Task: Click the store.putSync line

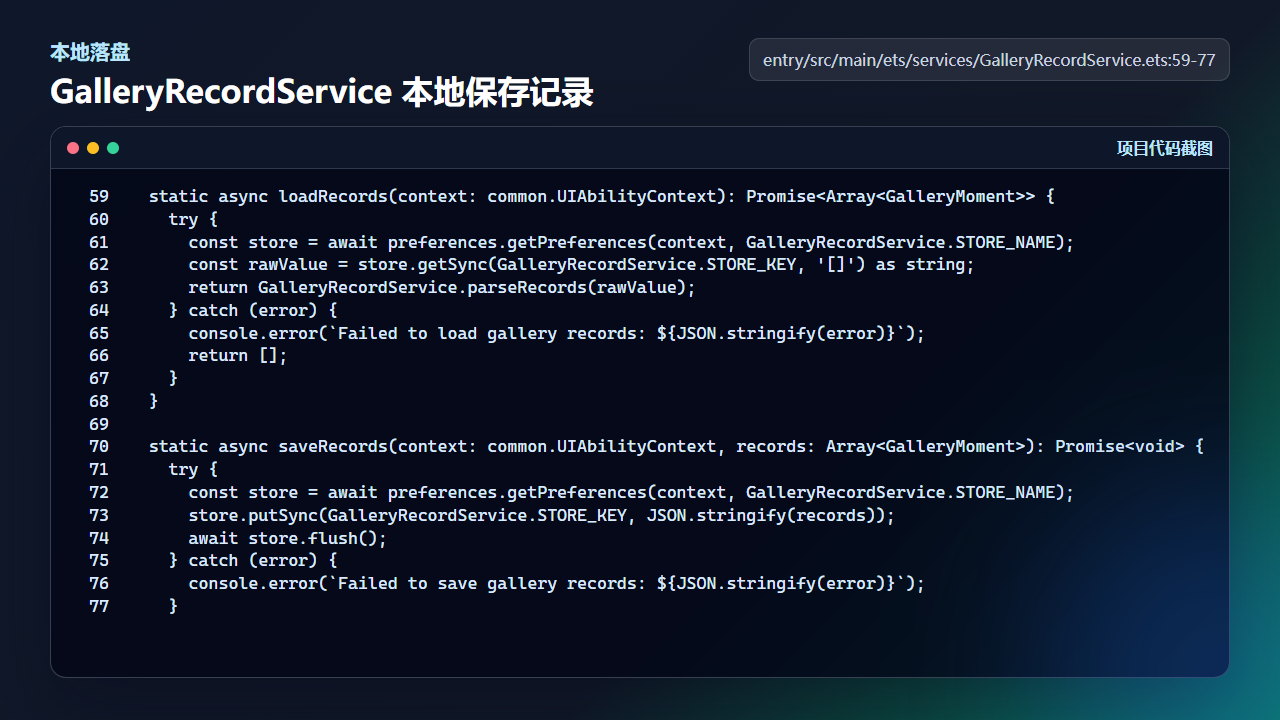Action: tap(542, 515)
